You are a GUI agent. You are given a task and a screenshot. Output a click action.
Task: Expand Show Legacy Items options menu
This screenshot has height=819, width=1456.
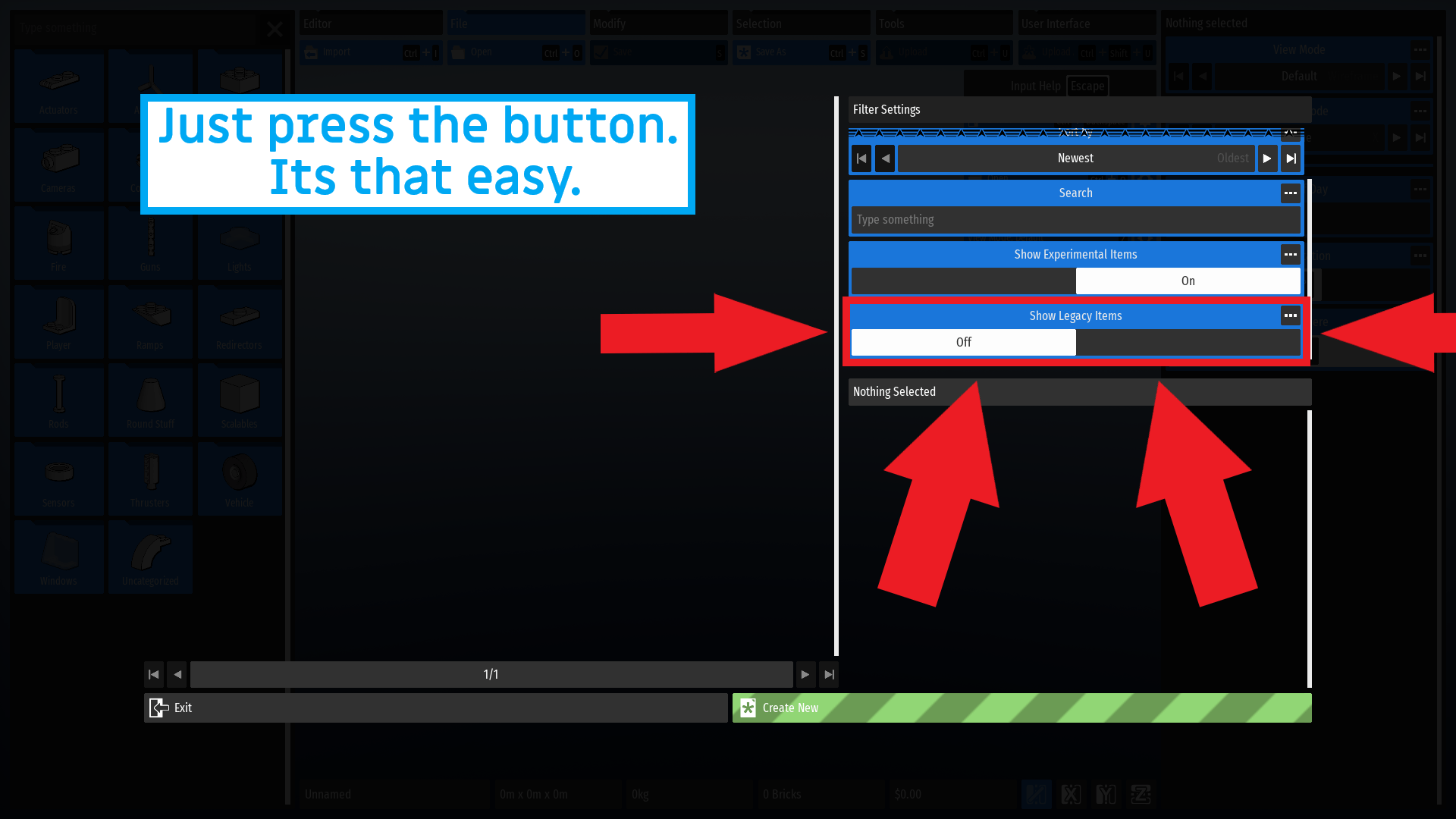pyautogui.click(x=1291, y=315)
